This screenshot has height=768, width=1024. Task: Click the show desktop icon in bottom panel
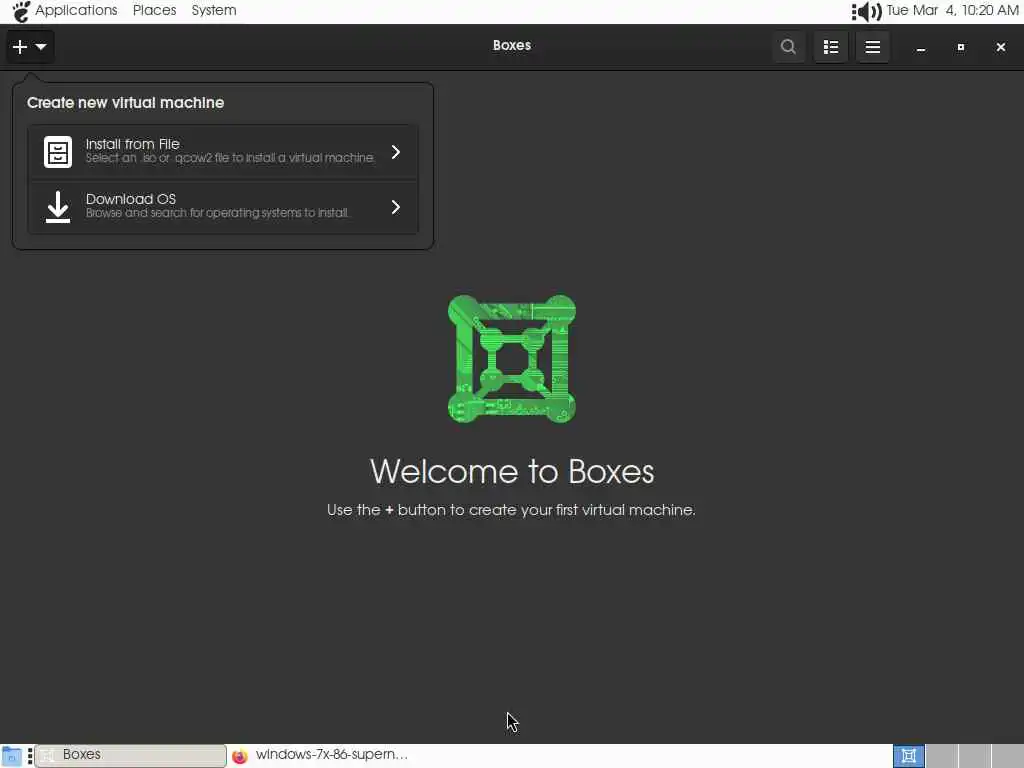[11, 756]
